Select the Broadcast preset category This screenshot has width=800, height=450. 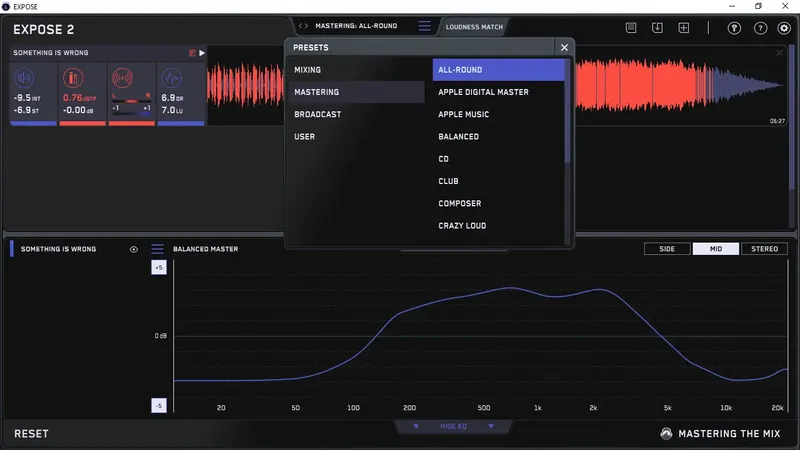[356, 114]
